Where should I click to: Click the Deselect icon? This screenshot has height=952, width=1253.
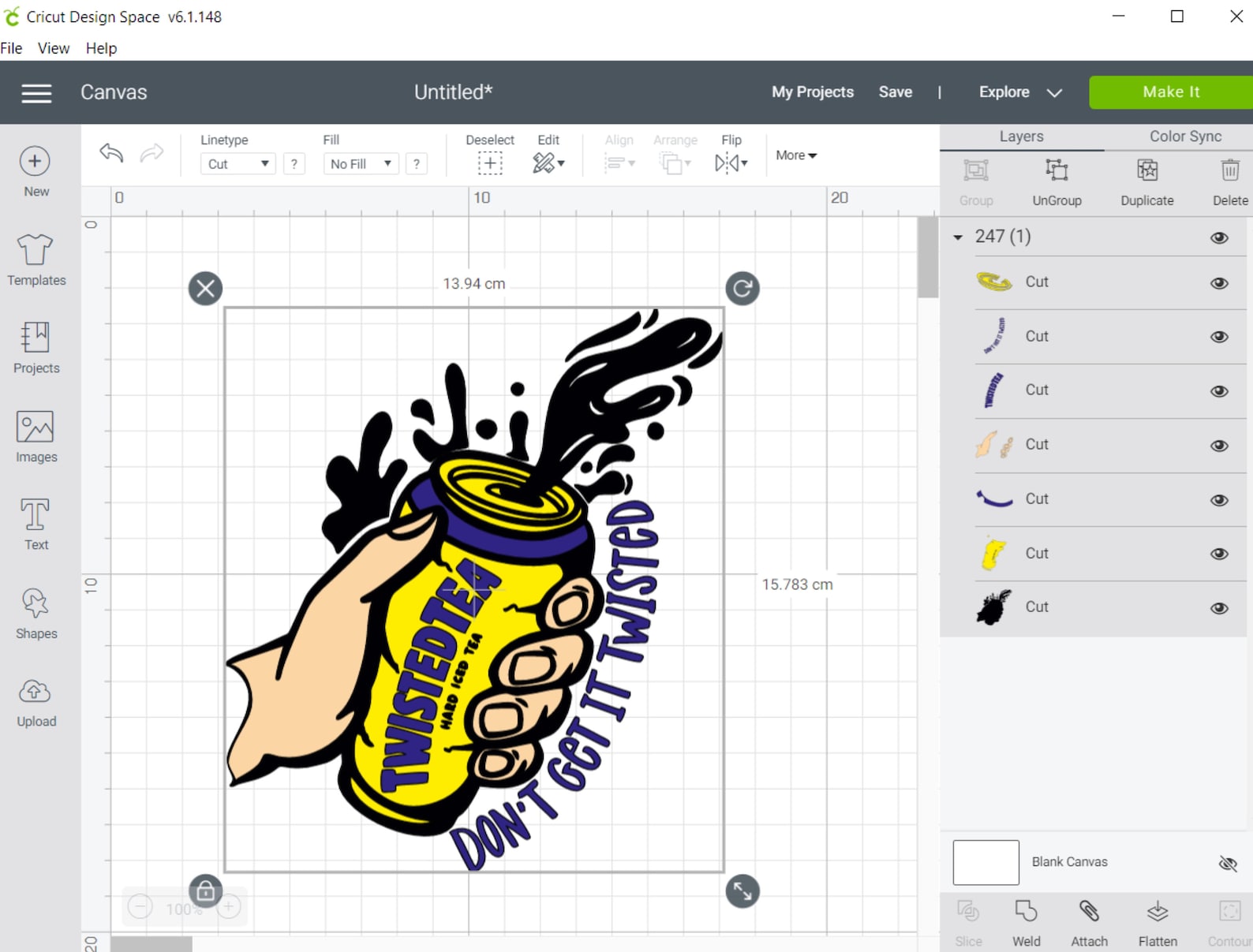pos(490,163)
